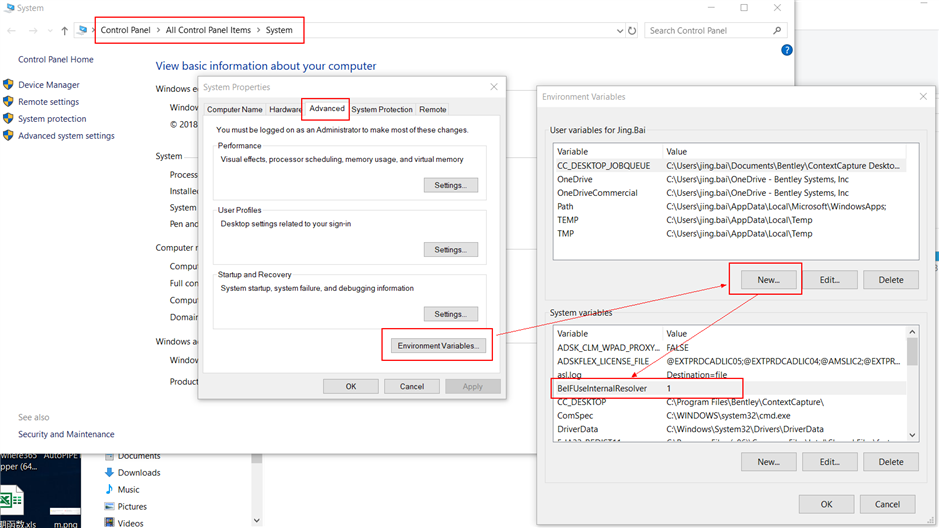Open Advanced system settings link
Screen dimensions: 939x528
coord(66,136)
